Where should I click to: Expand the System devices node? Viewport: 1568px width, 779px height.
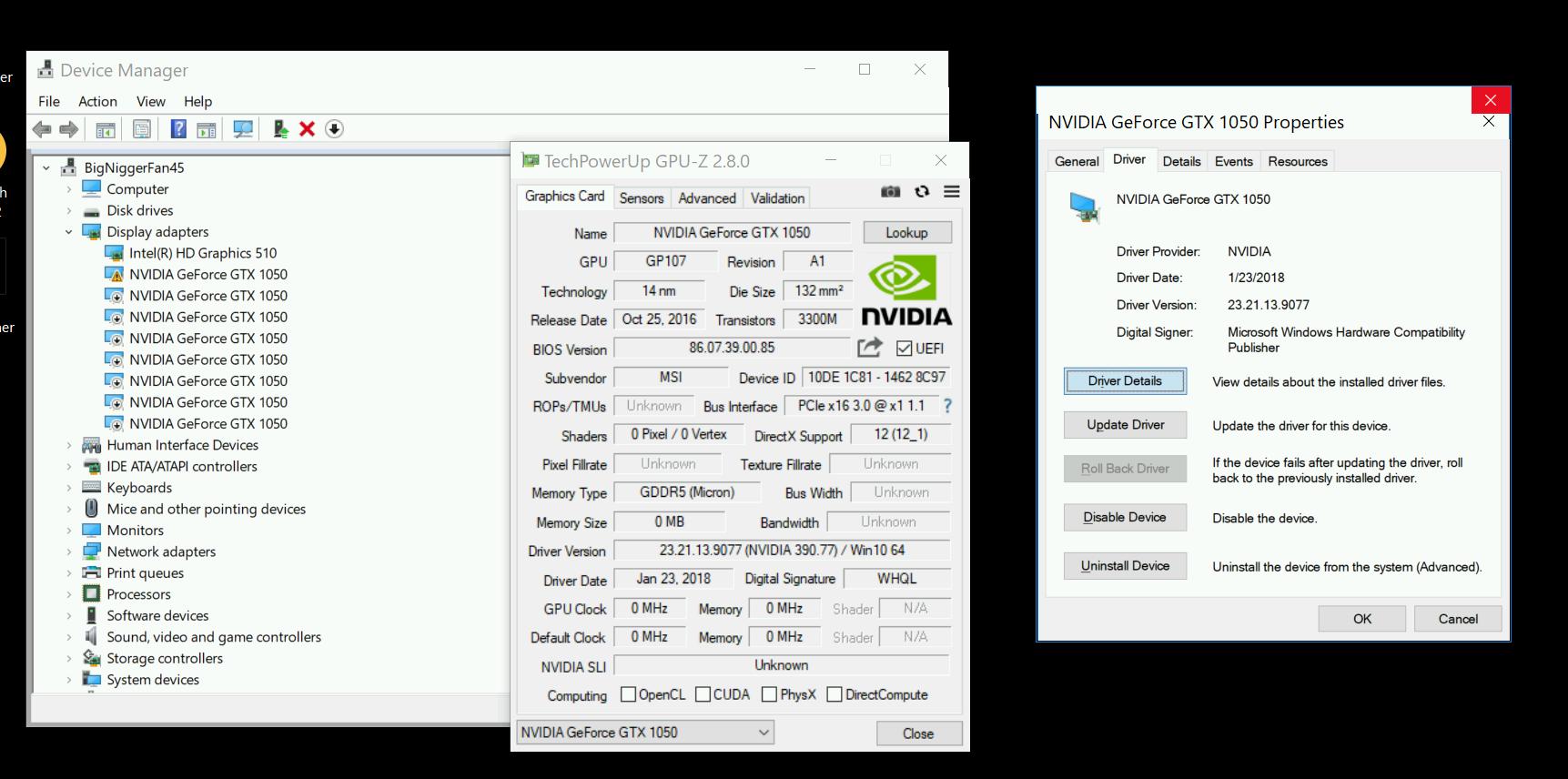pyautogui.click(x=68, y=680)
